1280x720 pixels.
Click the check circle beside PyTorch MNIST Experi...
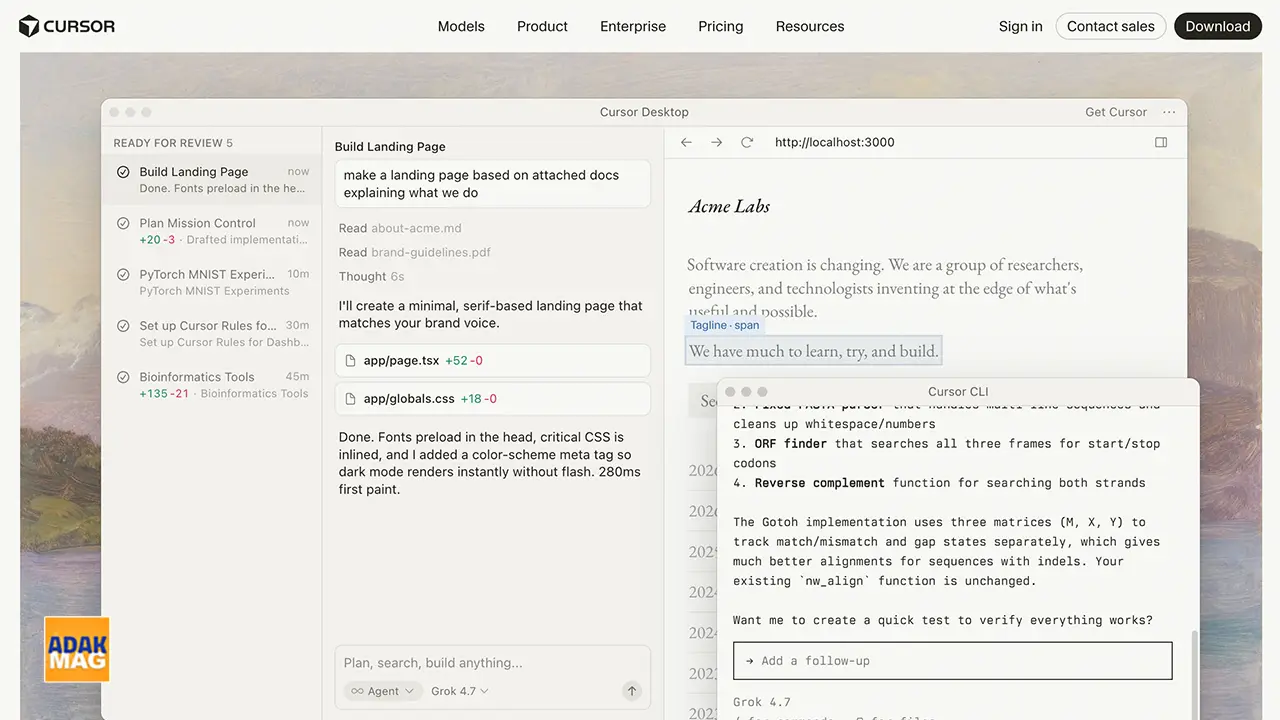[123, 274]
